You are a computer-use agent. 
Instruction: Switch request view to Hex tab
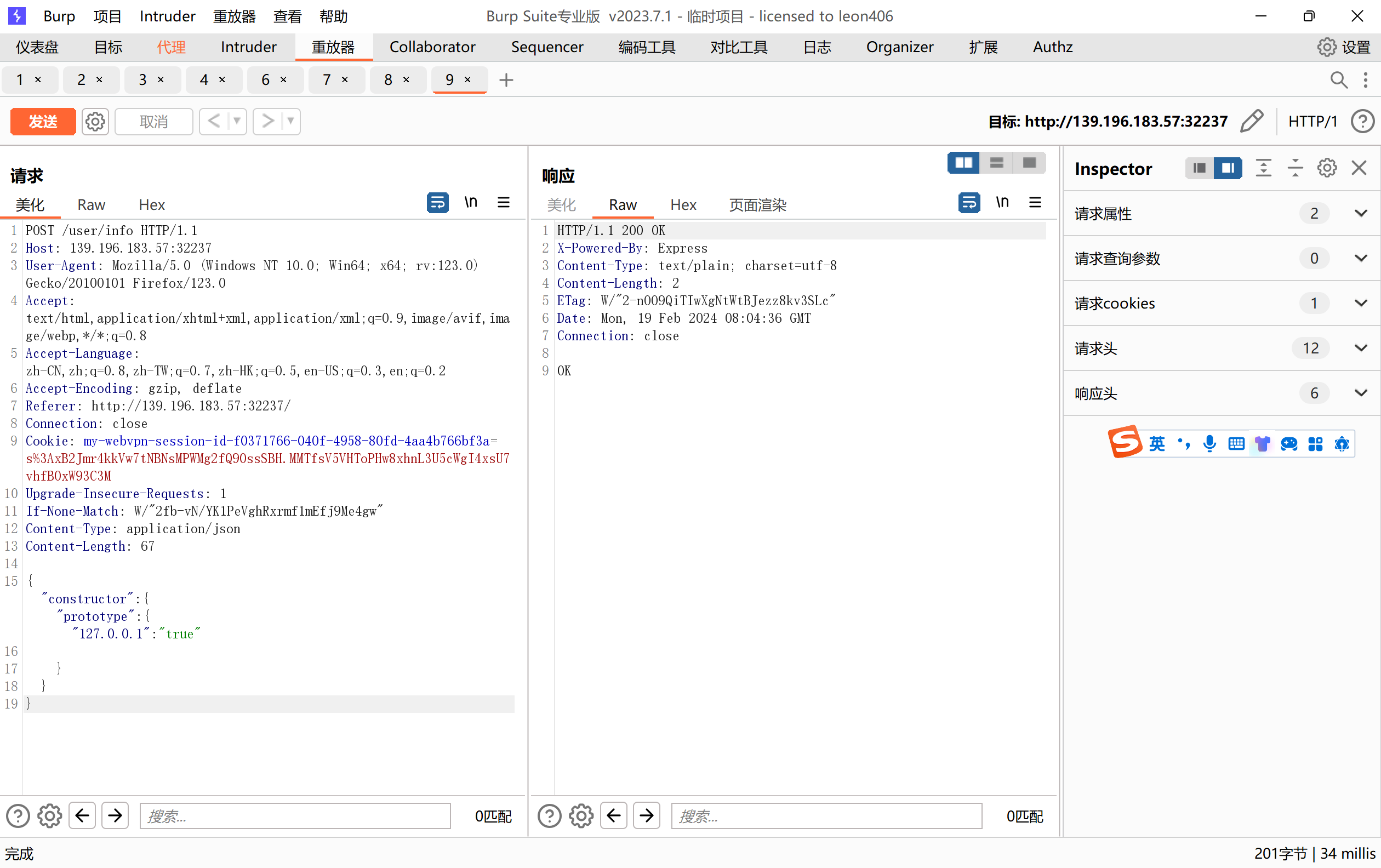click(x=152, y=205)
